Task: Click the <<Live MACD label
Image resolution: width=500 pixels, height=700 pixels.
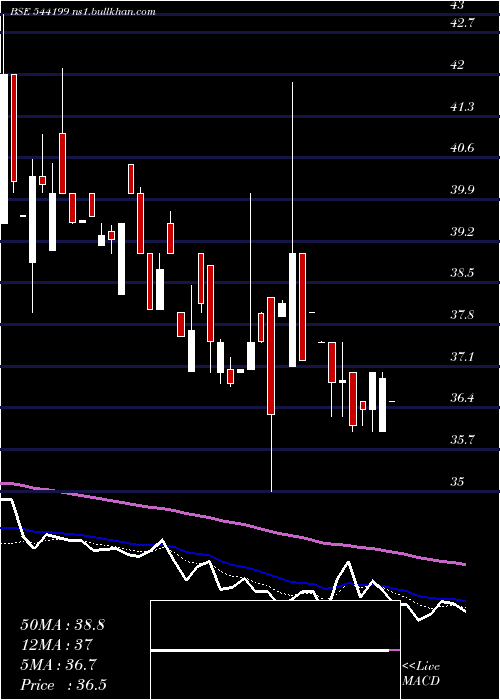Action: (x=421, y=674)
